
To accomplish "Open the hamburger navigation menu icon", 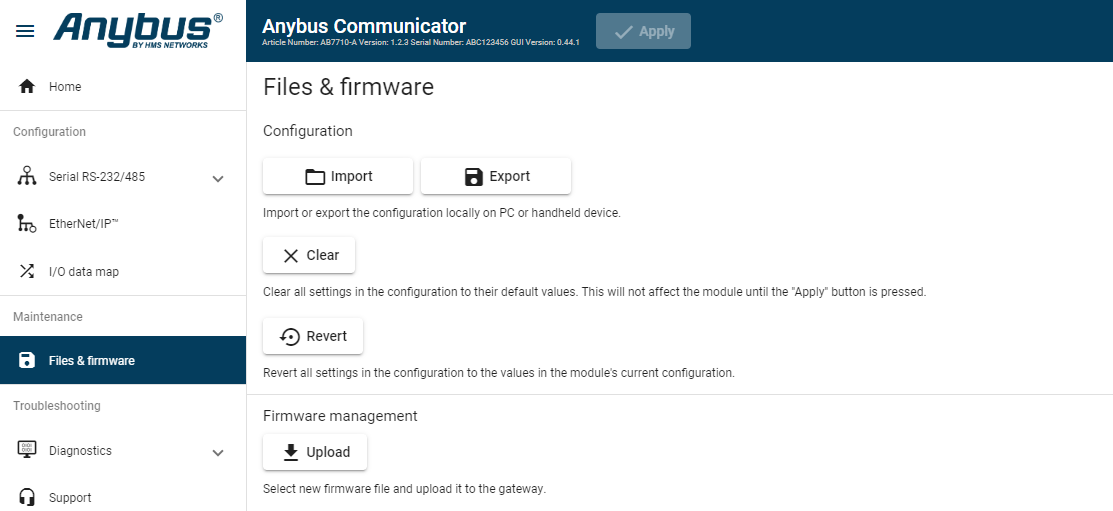I will pos(25,31).
